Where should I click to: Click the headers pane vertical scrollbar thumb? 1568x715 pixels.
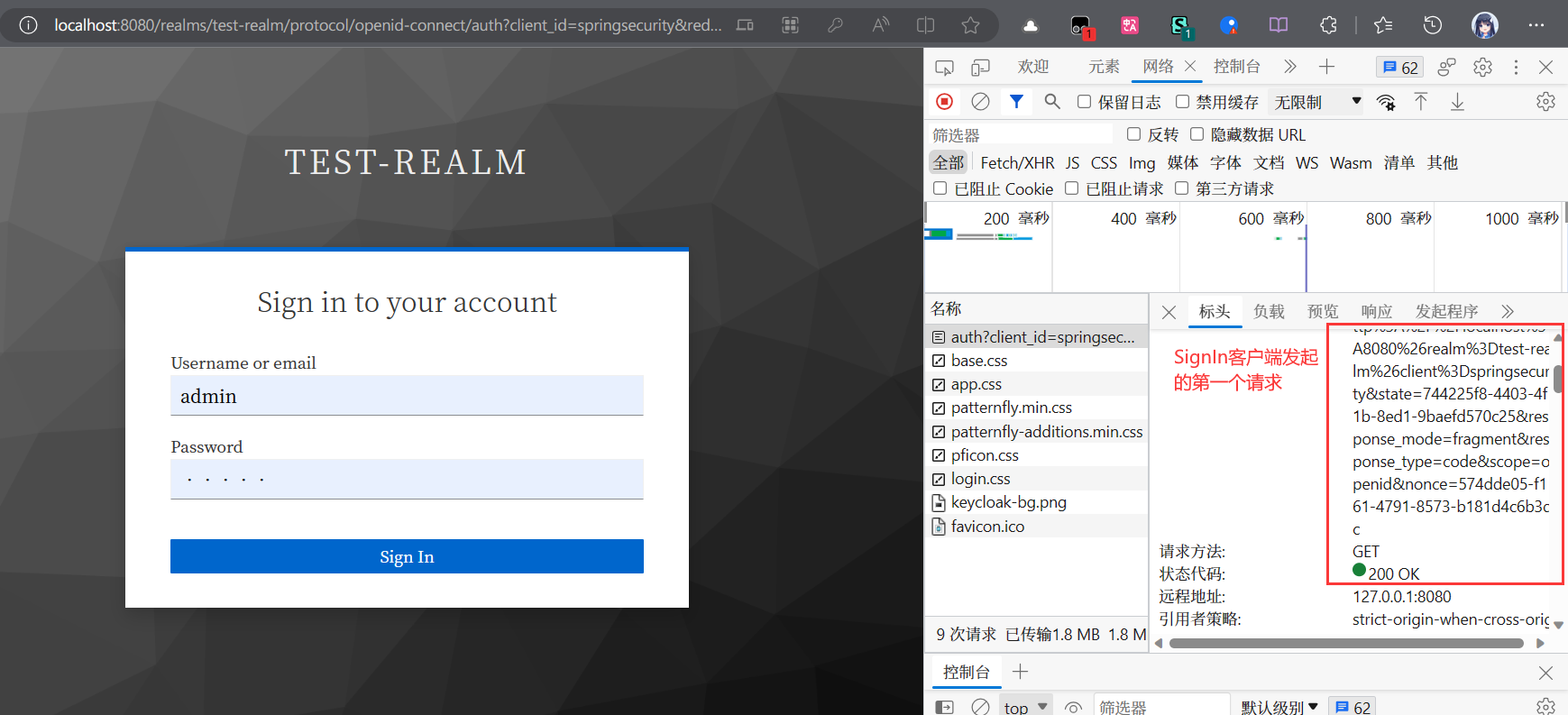click(x=1558, y=377)
